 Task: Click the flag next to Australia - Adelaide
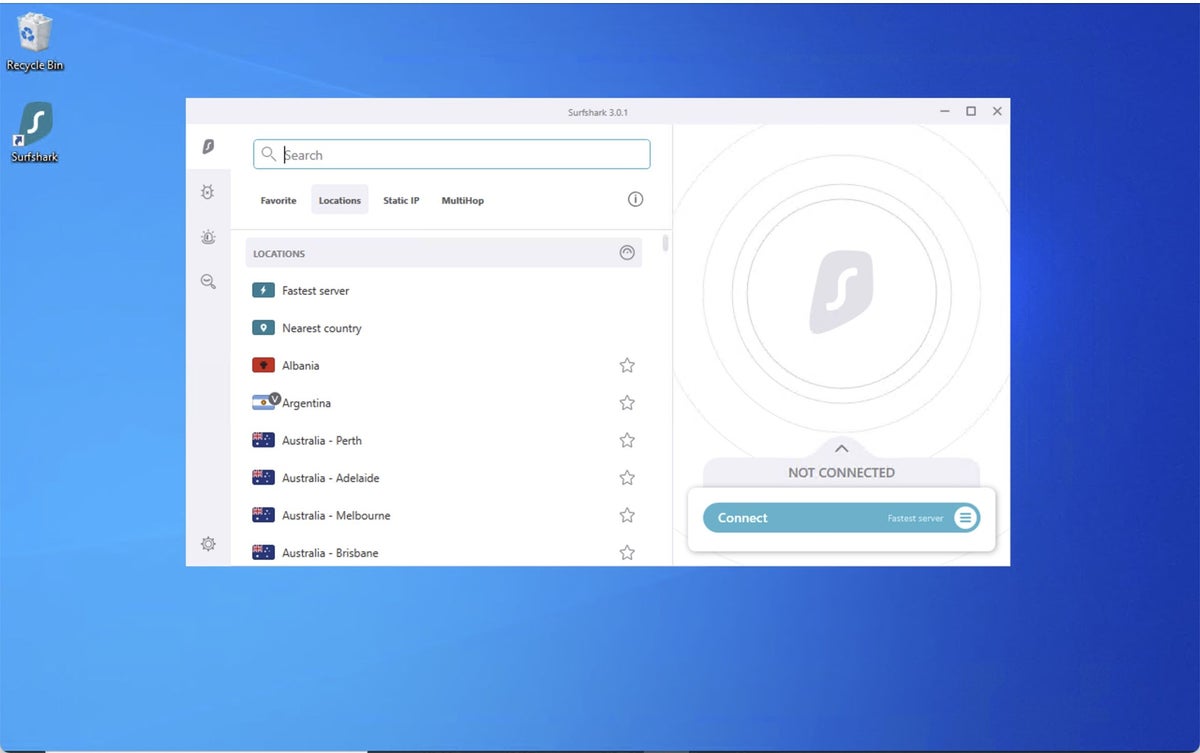point(264,478)
